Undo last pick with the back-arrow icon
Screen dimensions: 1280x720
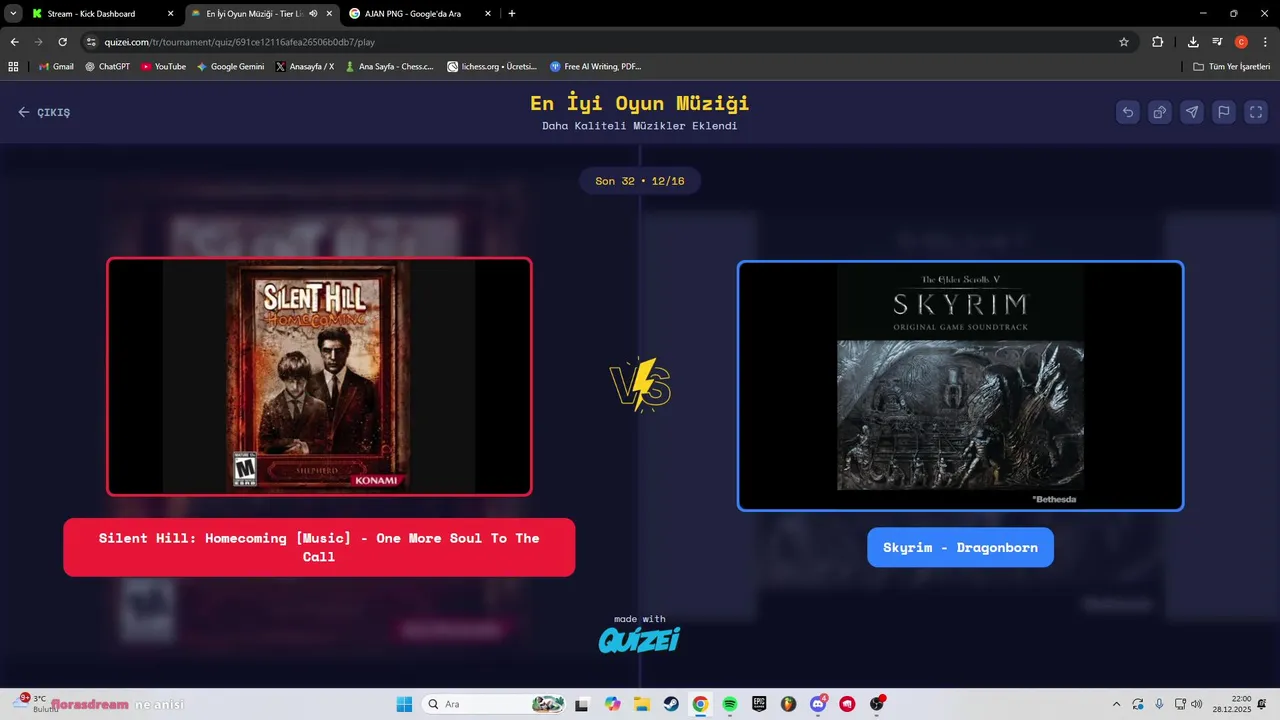(x=1128, y=112)
